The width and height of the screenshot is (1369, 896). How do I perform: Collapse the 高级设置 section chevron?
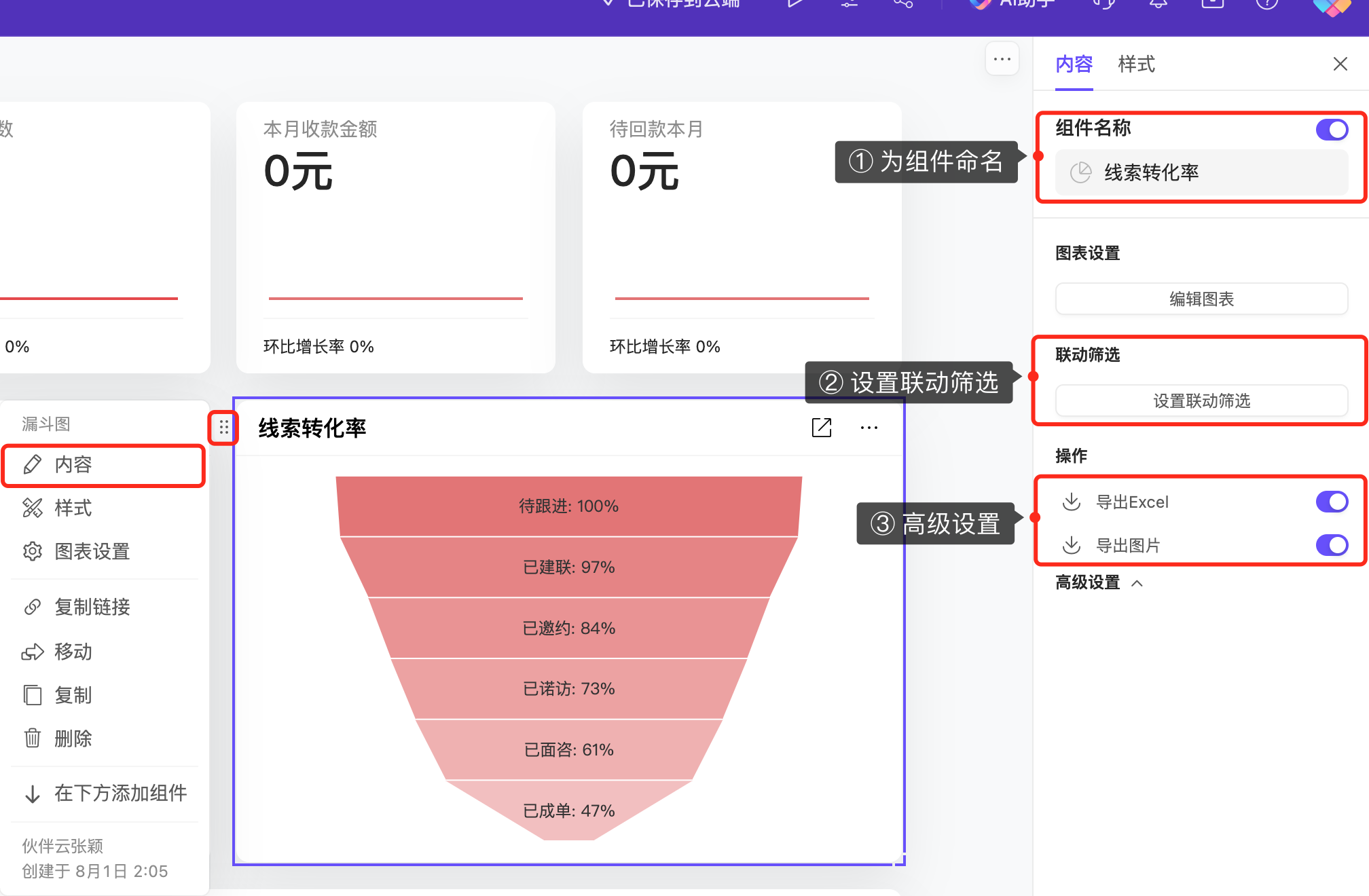coord(1137,583)
